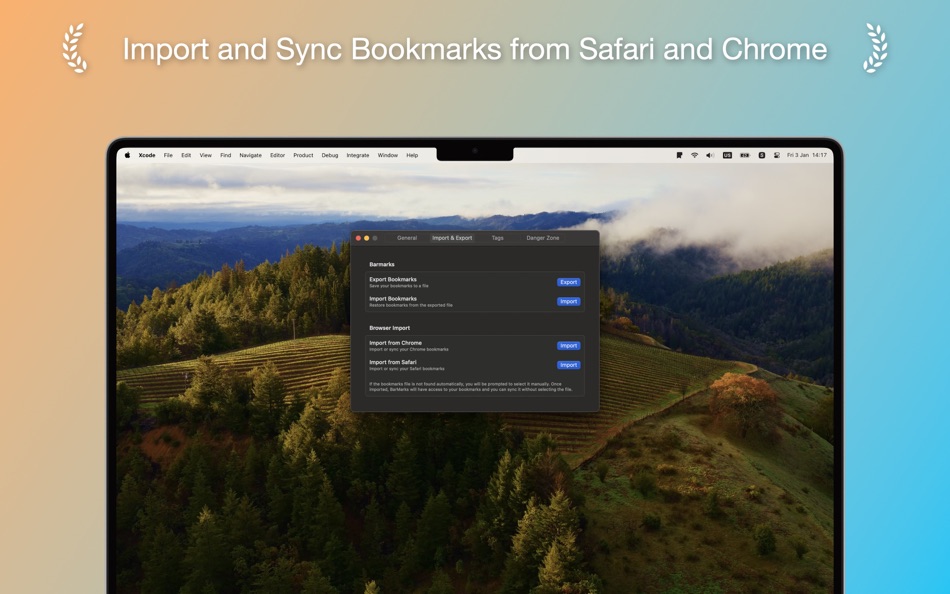Open the Product menu
Image resolution: width=950 pixels, height=594 pixels.
coord(303,155)
